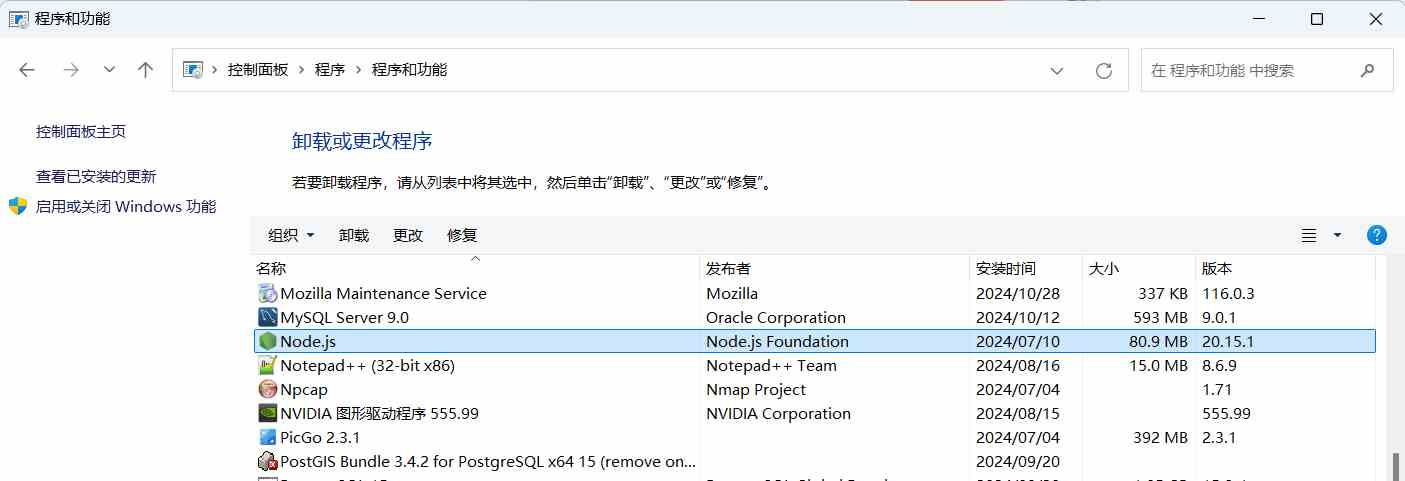The width and height of the screenshot is (1405, 481).
Task: Click Oracle Corporation publisher cell
Action: [776, 317]
